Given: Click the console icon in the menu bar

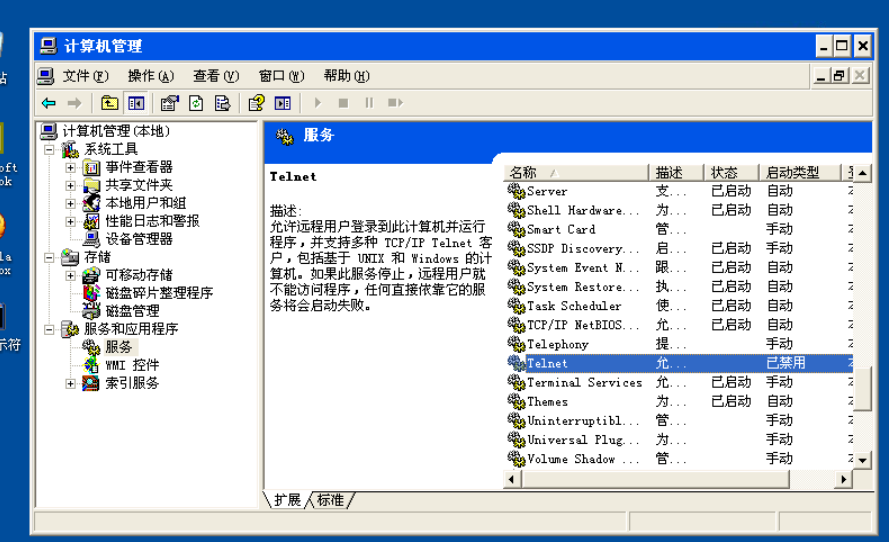Looking at the screenshot, I should (x=45, y=76).
